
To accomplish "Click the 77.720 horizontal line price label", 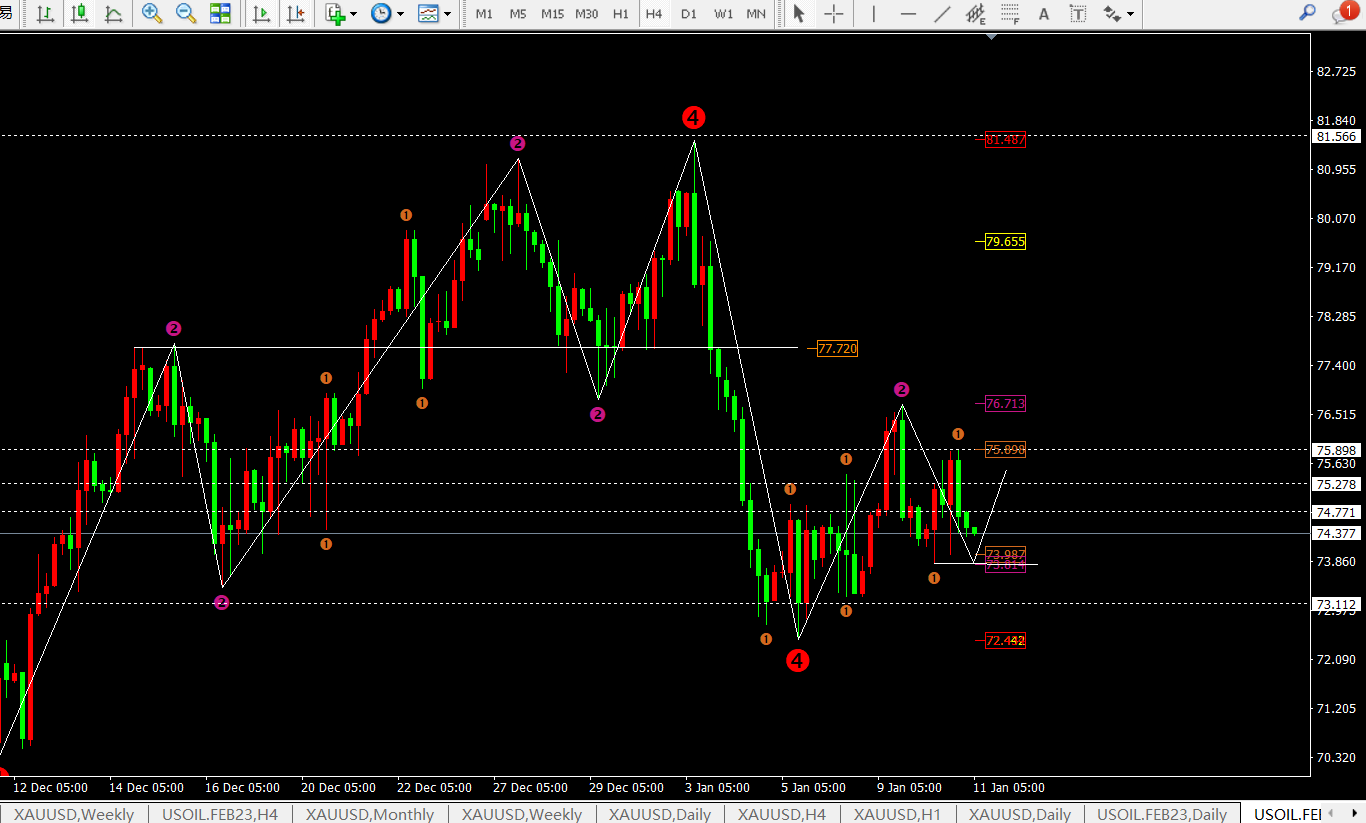I will pos(837,348).
